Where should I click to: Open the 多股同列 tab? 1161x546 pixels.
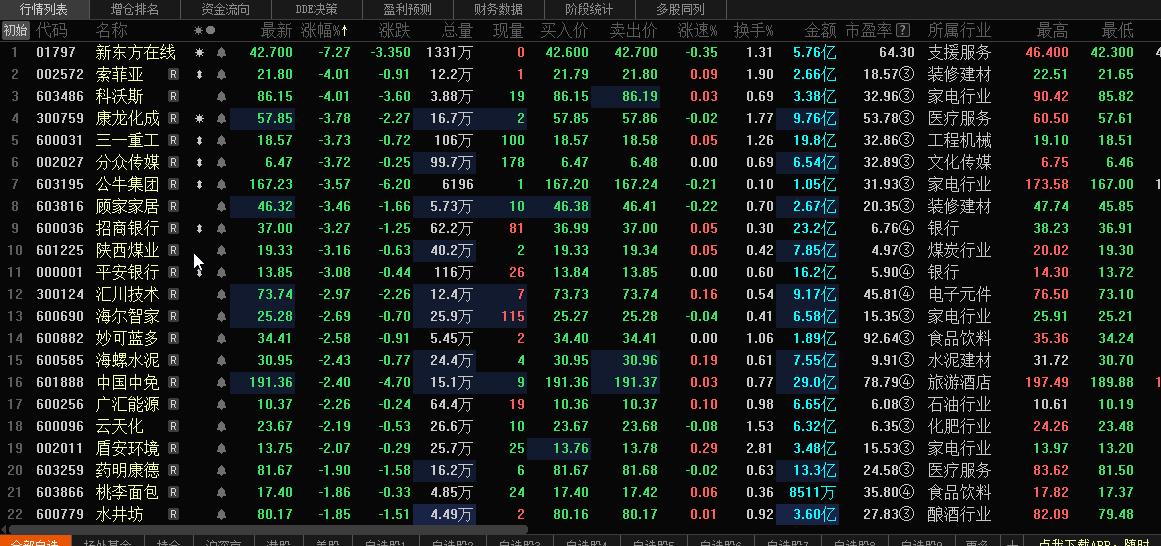pos(680,10)
